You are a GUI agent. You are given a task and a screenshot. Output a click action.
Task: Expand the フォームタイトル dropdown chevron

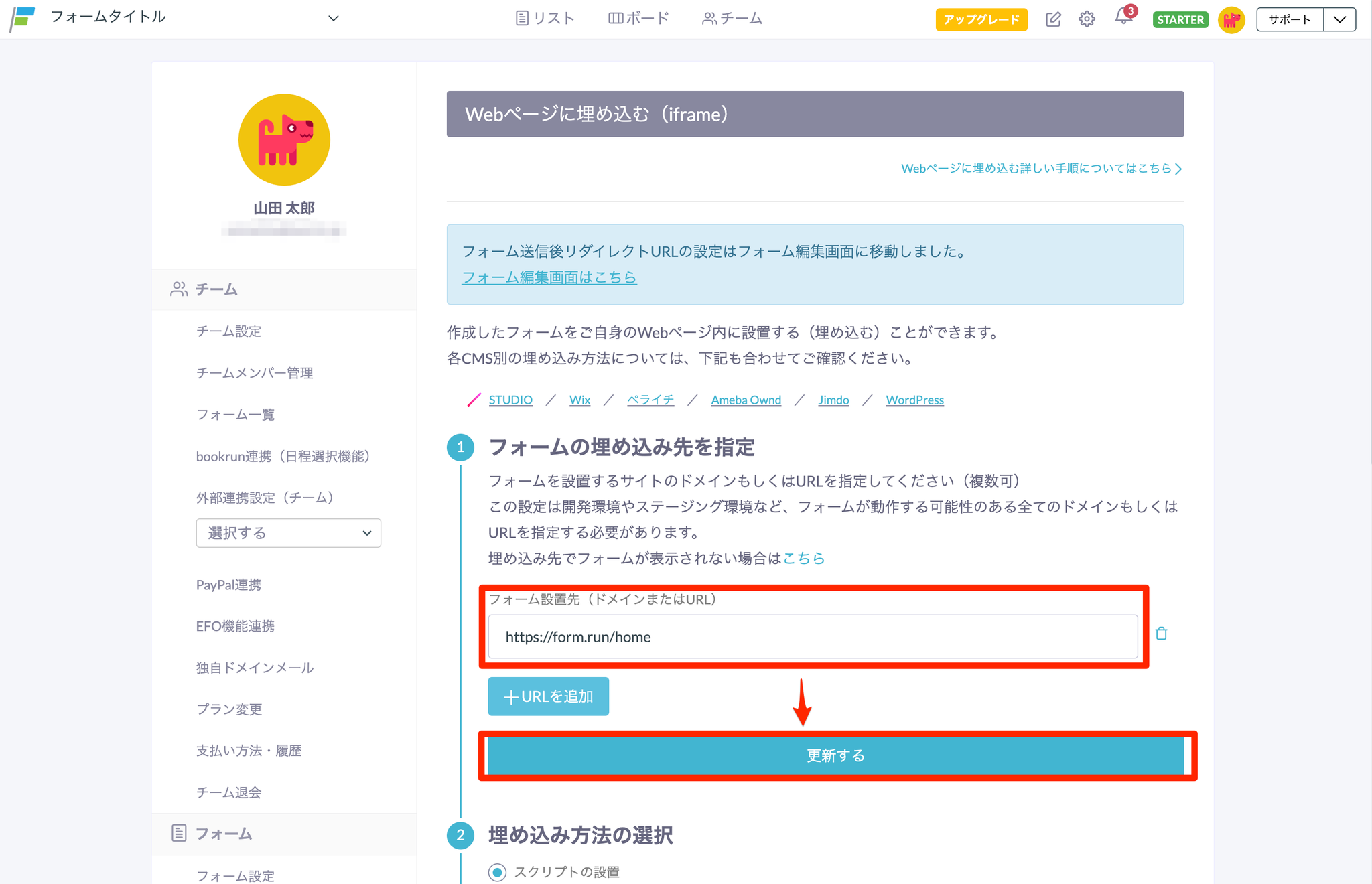click(x=333, y=18)
